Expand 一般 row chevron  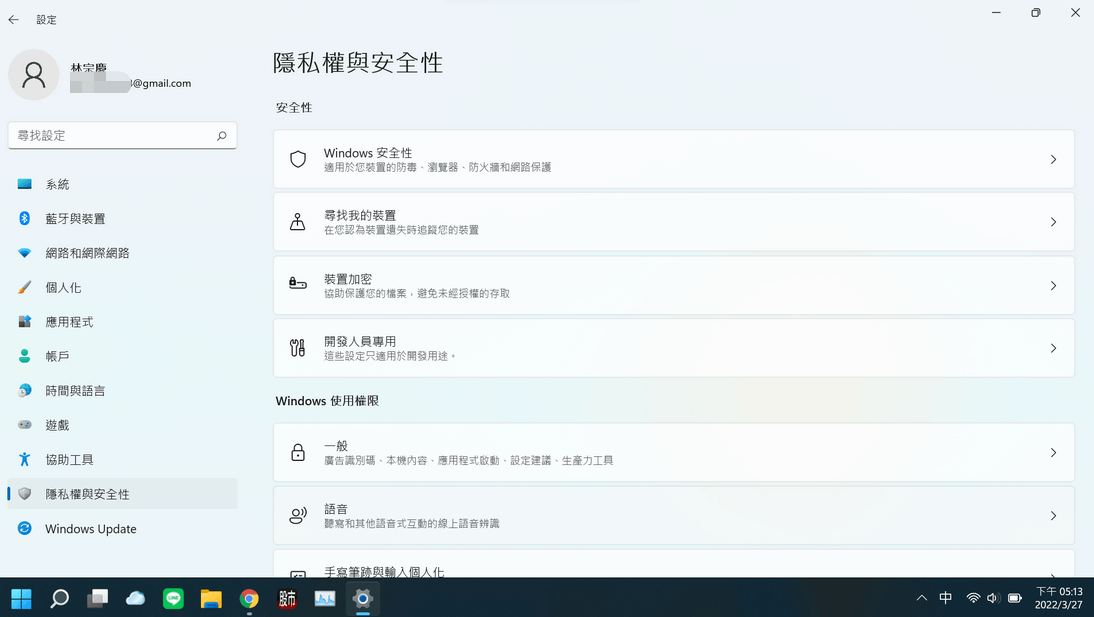tap(1054, 452)
